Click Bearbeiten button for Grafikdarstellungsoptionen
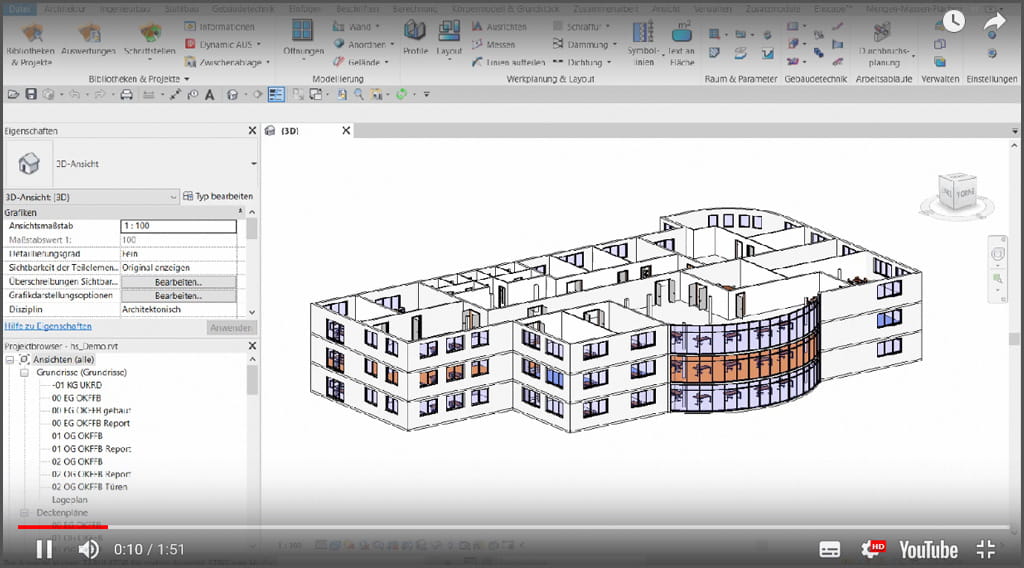 [178, 297]
